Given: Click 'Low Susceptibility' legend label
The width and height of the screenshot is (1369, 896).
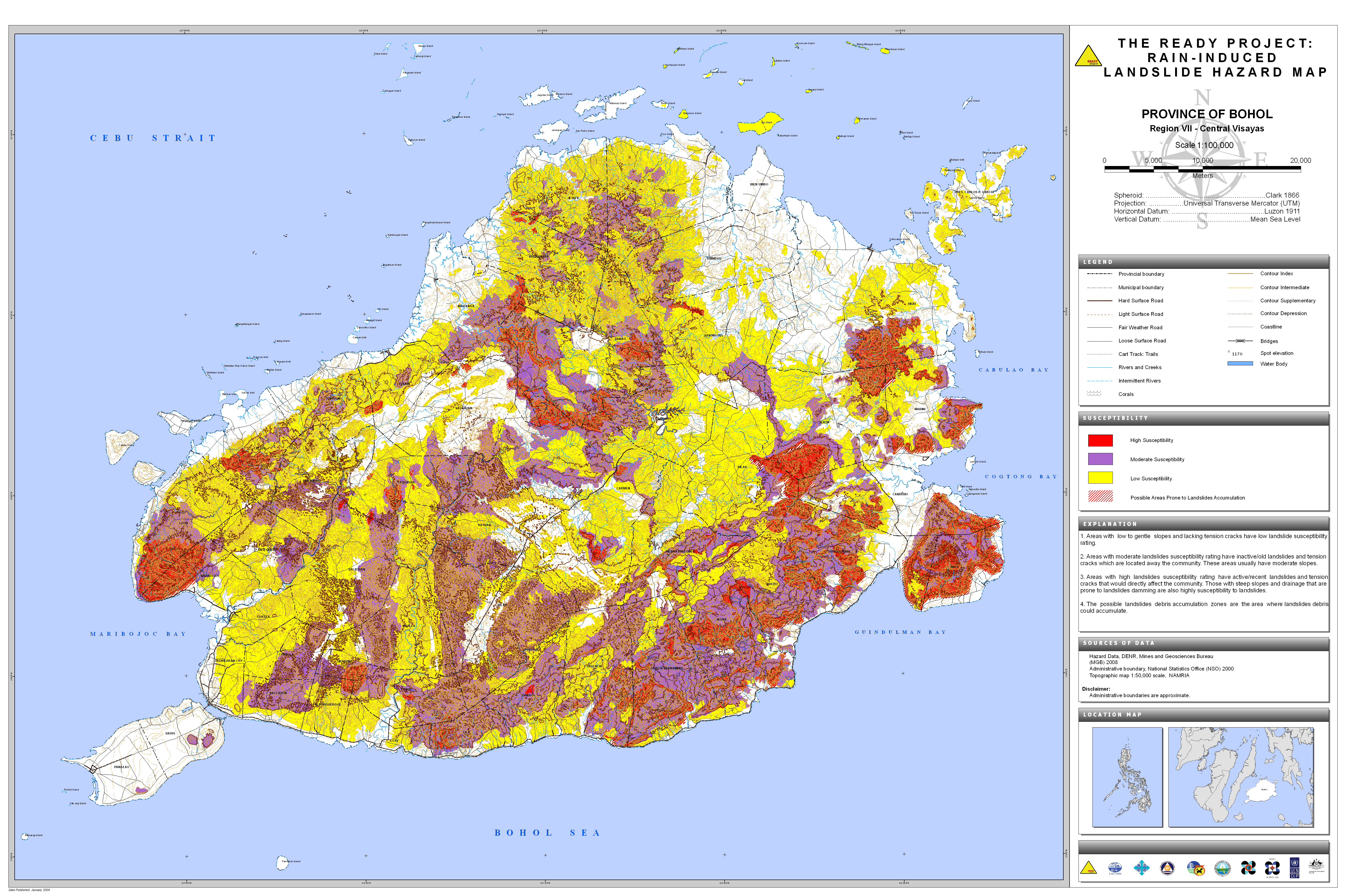Looking at the screenshot, I should 1151,478.
